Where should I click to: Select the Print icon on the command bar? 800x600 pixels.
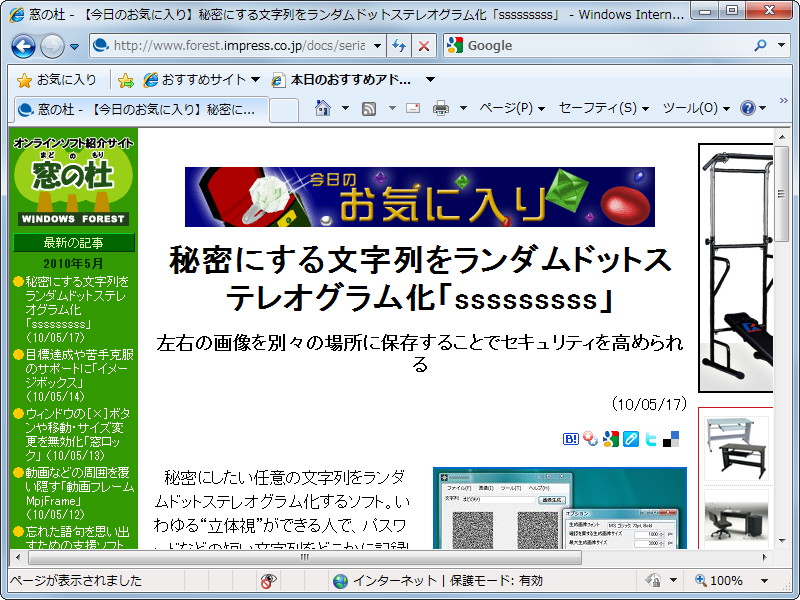point(440,107)
